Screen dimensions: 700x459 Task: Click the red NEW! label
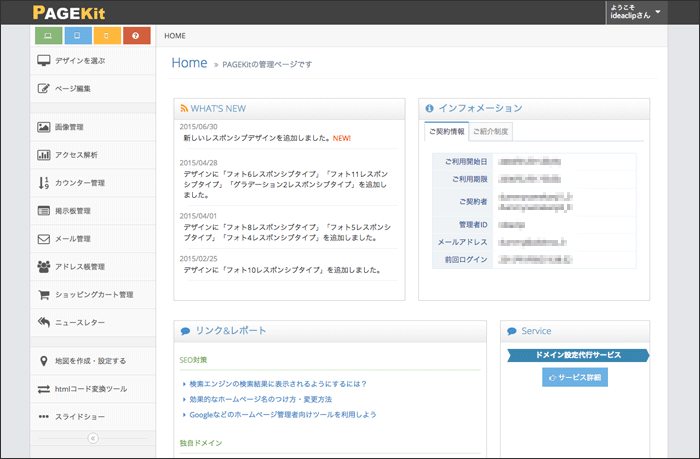(342, 138)
